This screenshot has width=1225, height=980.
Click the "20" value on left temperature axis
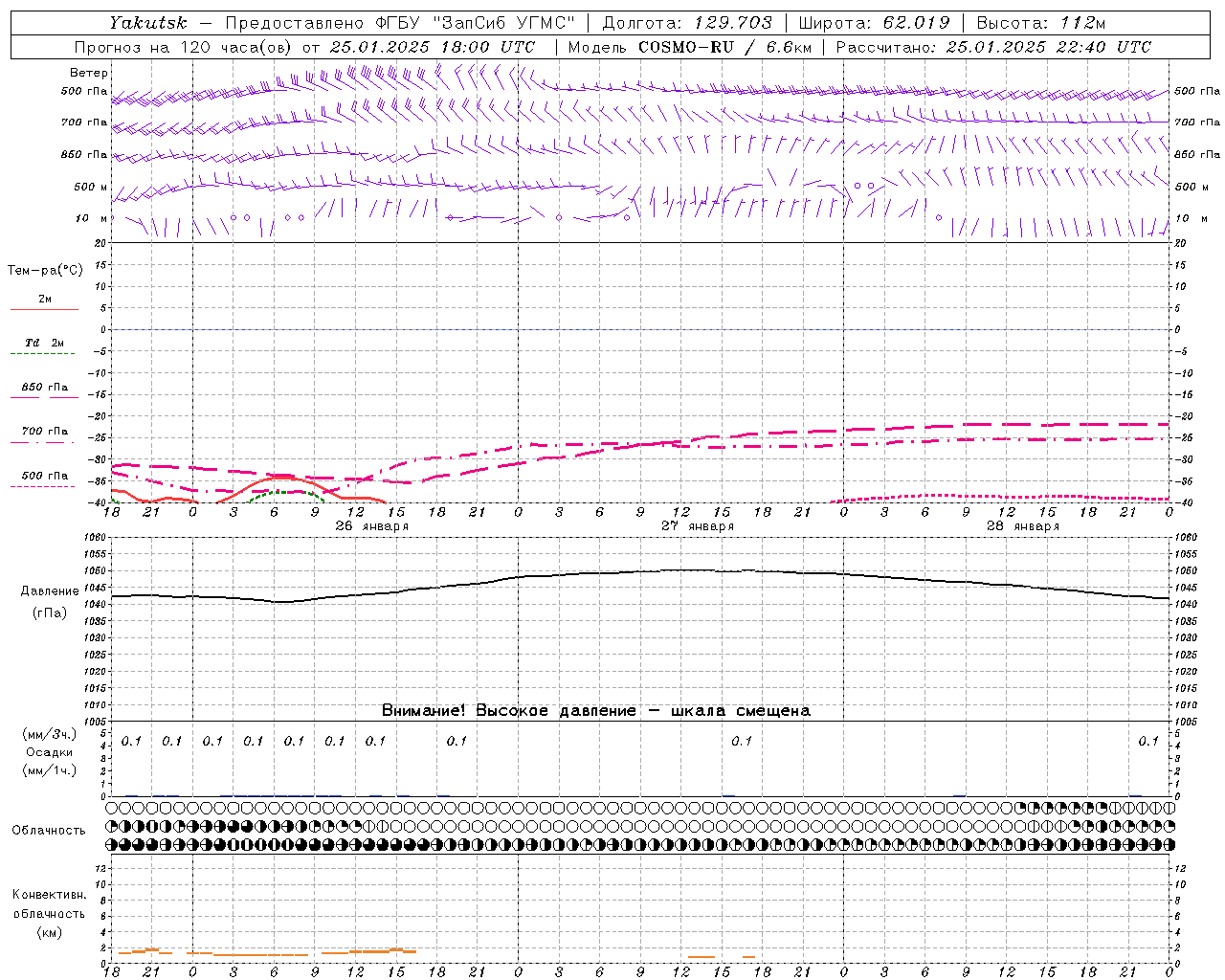click(102, 243)
